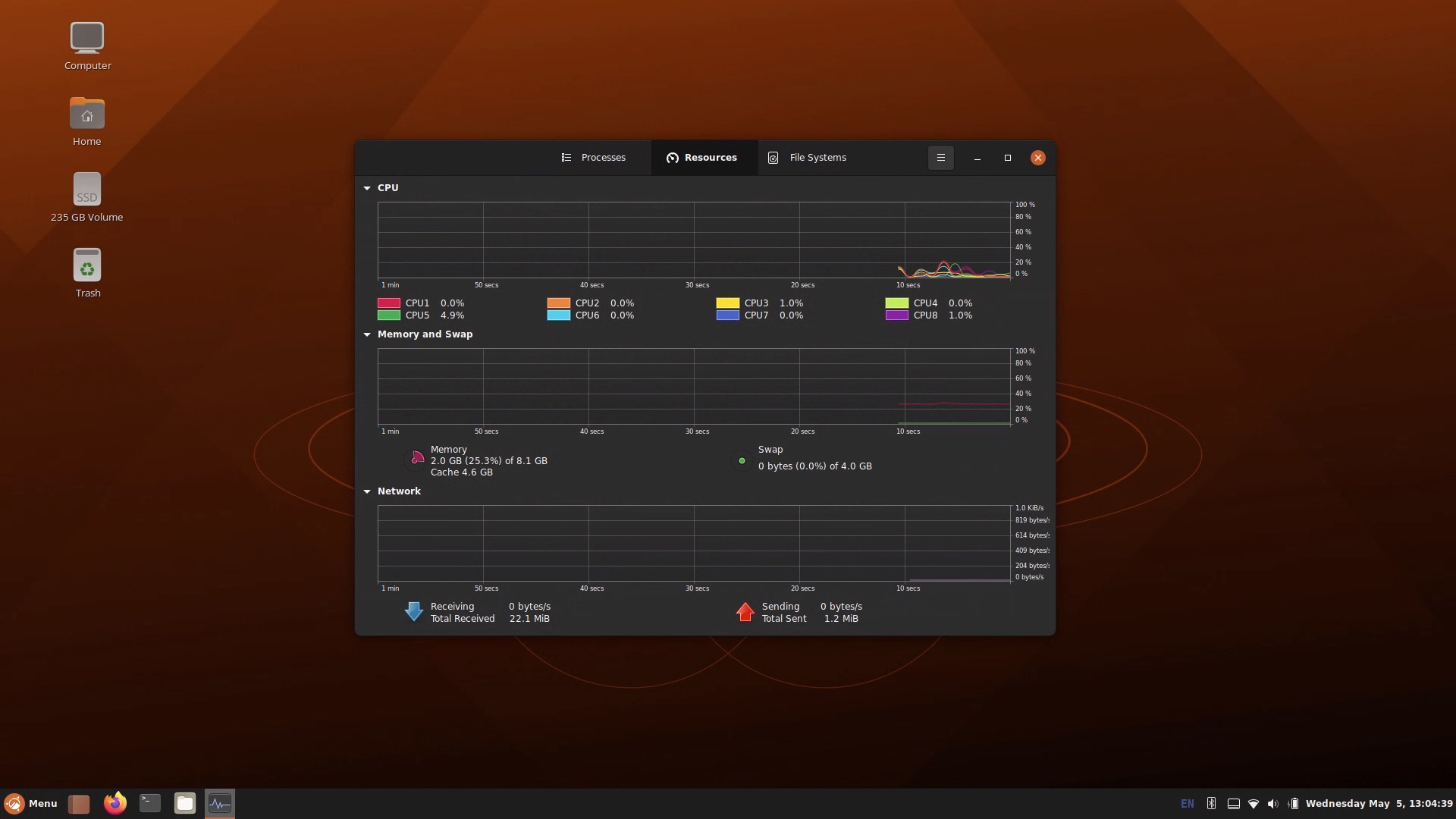
Task: Click the Bluetooth icon in the system tray
Action: (1211, 803)
